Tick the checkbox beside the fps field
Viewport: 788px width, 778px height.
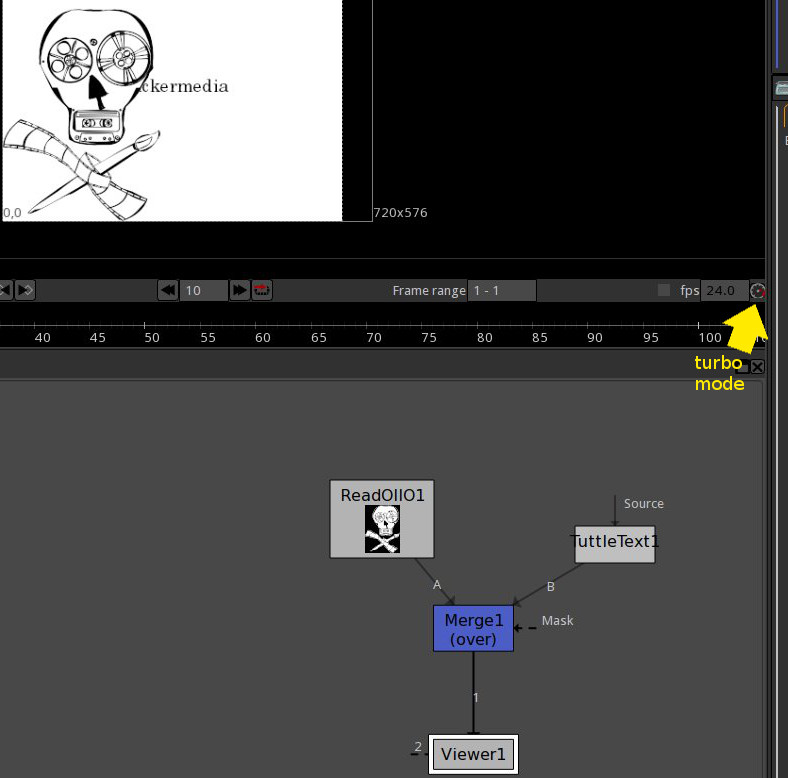[664, 290]
